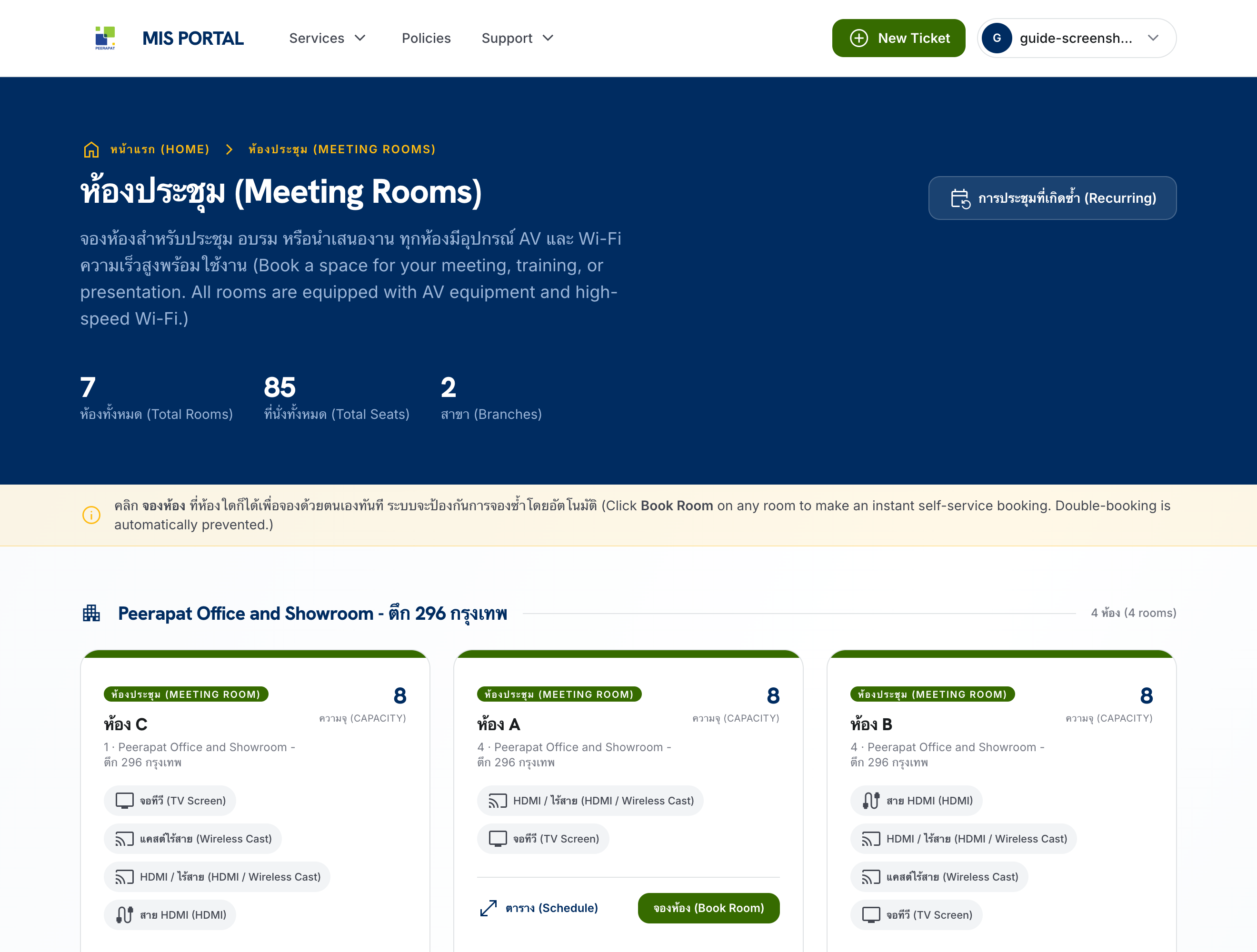Click the MEETING ROOM badge on ห้อง A
1257x952 pixels.
coord(559,694)
